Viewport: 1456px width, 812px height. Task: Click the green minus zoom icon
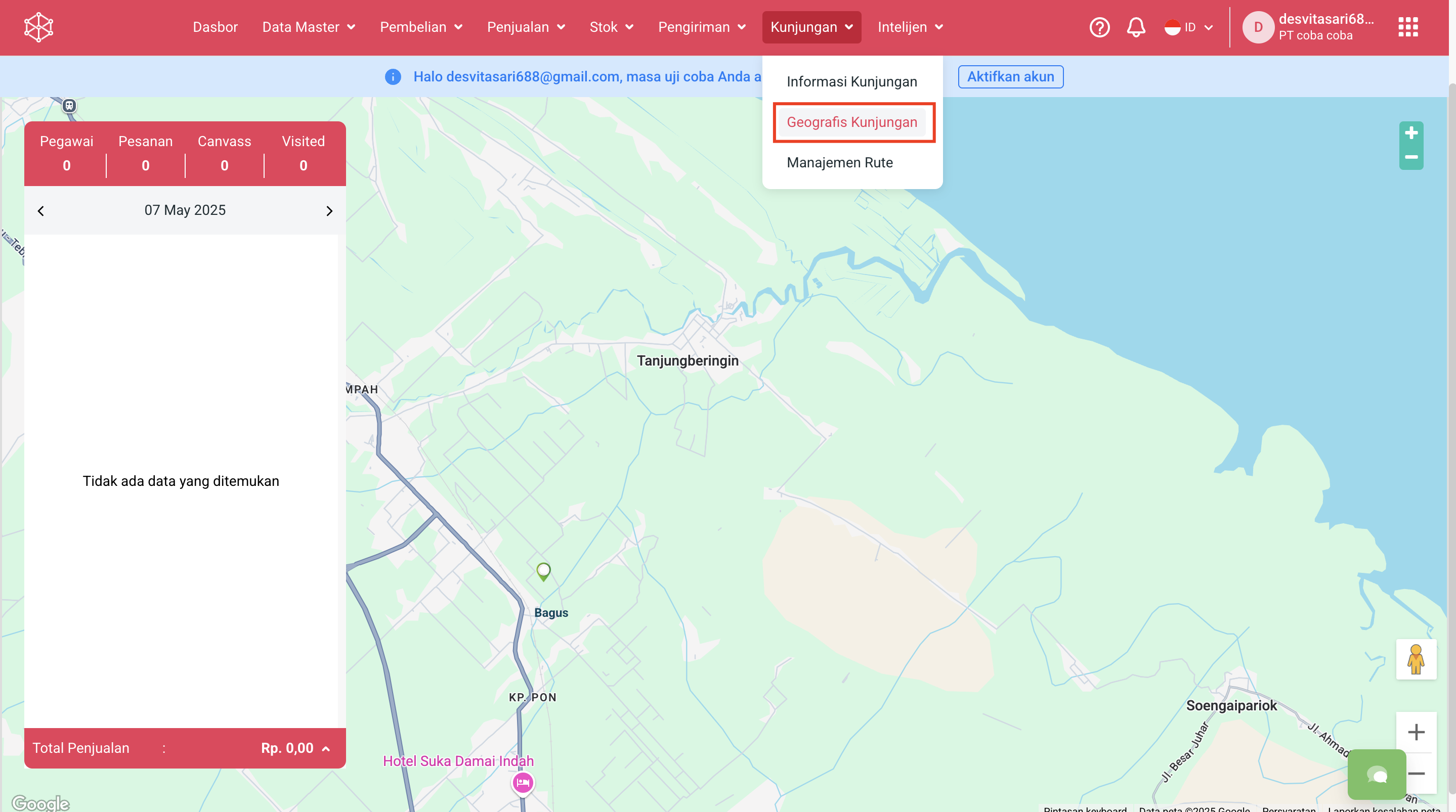pyautogui.click(x=1411, y=158)
